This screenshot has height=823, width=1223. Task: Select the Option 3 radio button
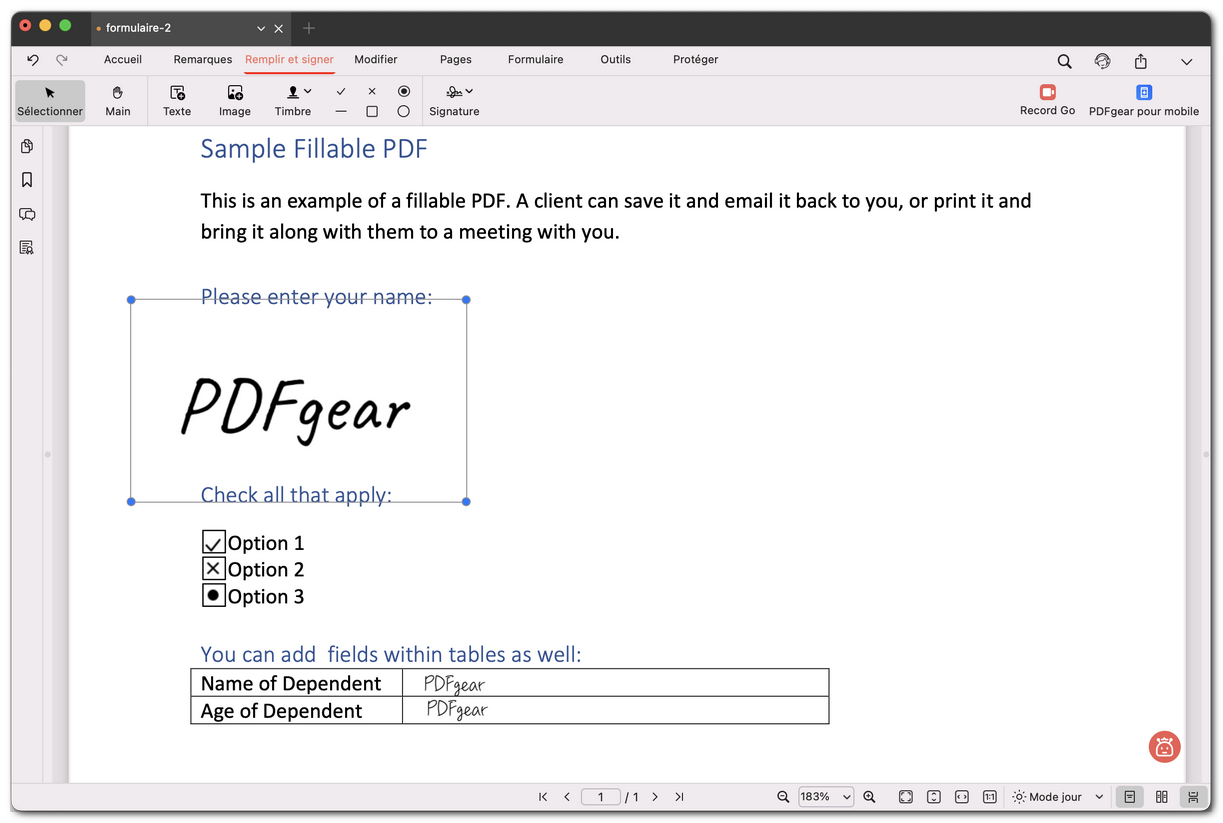coord(214,596)
